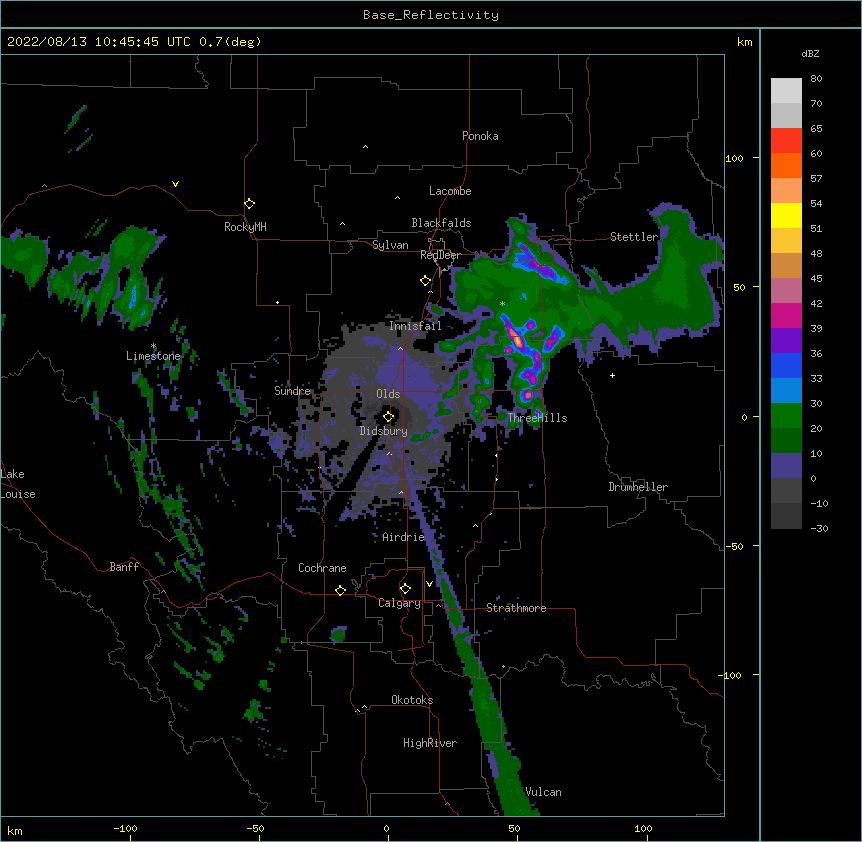The image size is (862, 842).
Task: Click the Ponoka city label
Action: coord(480,136)
